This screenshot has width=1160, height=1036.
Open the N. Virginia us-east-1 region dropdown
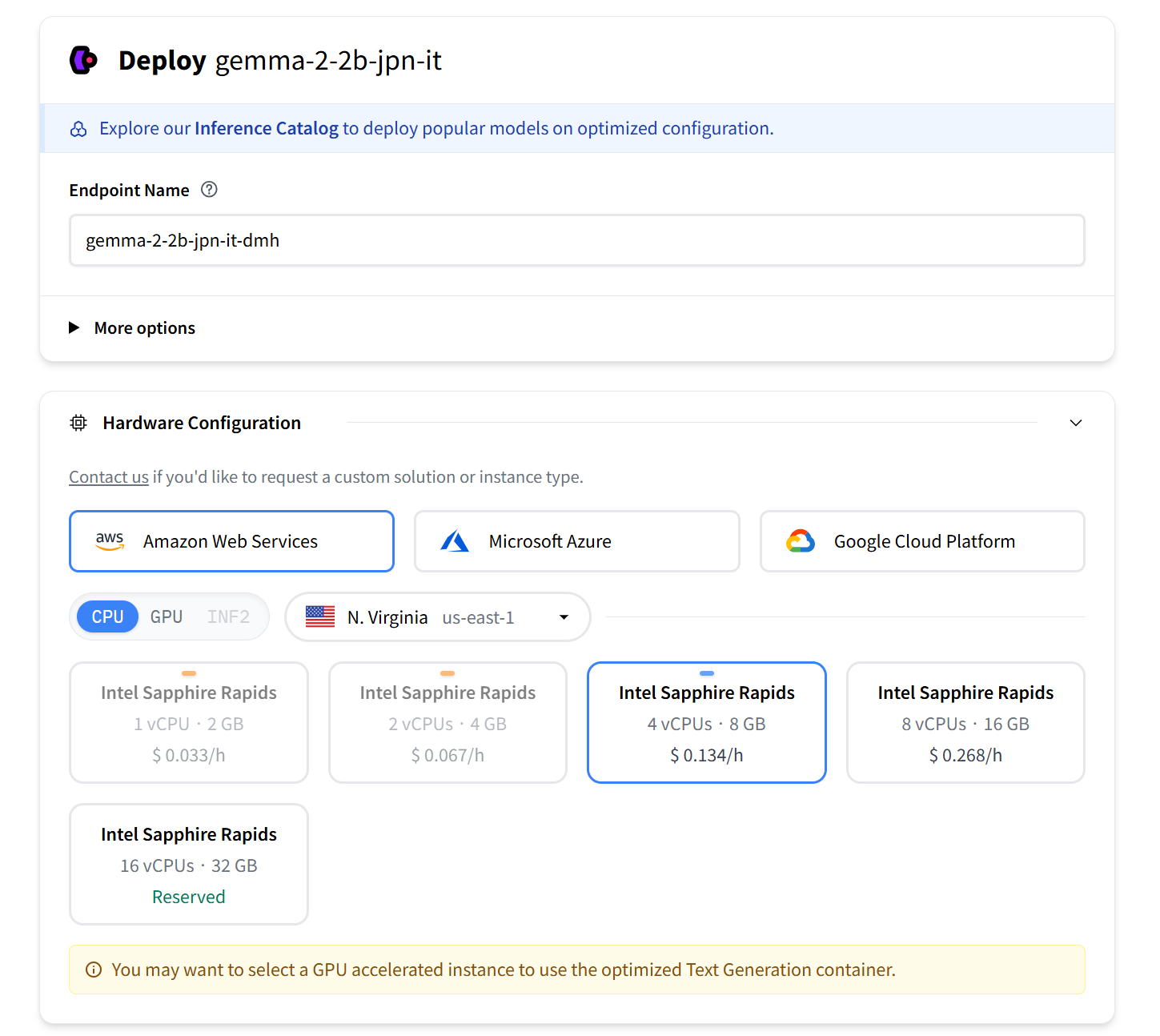[438, 616]
